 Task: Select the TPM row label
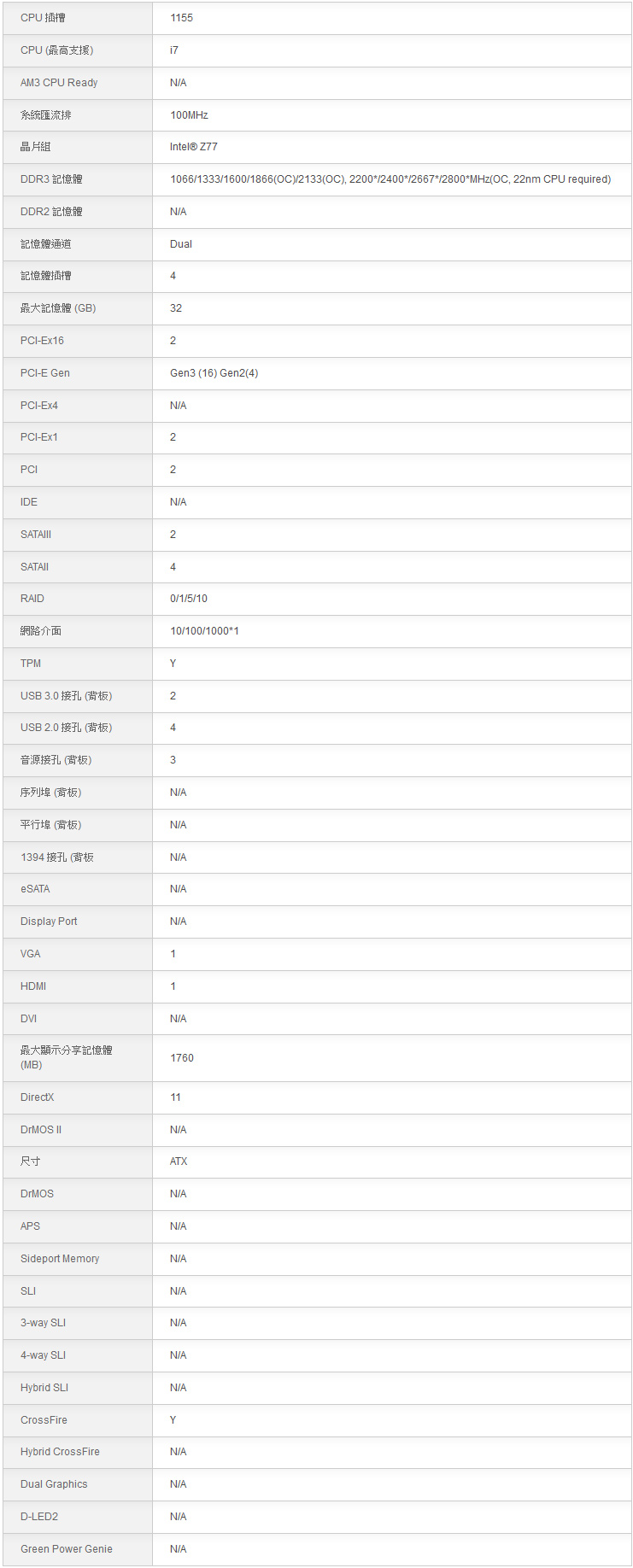(31, 664)
